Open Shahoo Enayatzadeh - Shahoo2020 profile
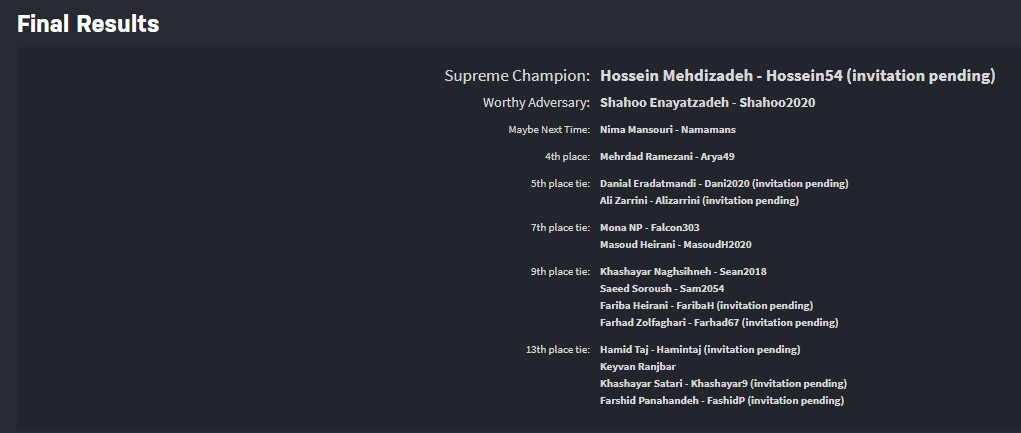This screenshot has height=433, width=1021. (700, 102)
